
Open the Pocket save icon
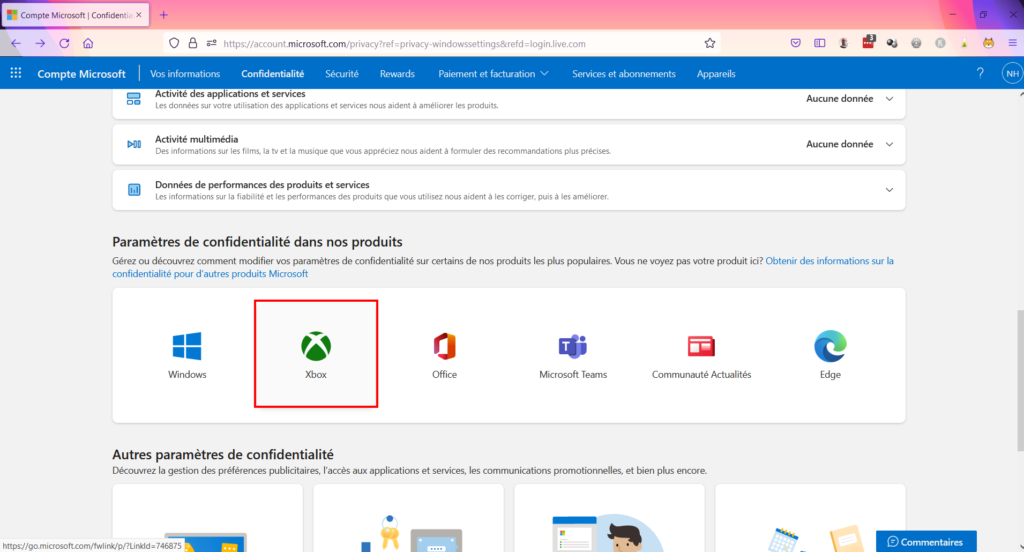(795, 43)
